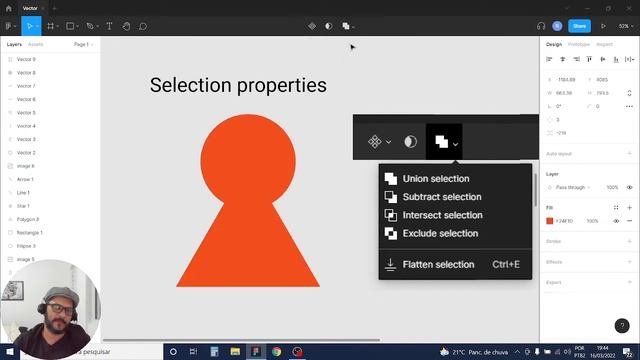Click the headphones audio icon
This screenshot has width=640, height=360.
coord(541,26)
